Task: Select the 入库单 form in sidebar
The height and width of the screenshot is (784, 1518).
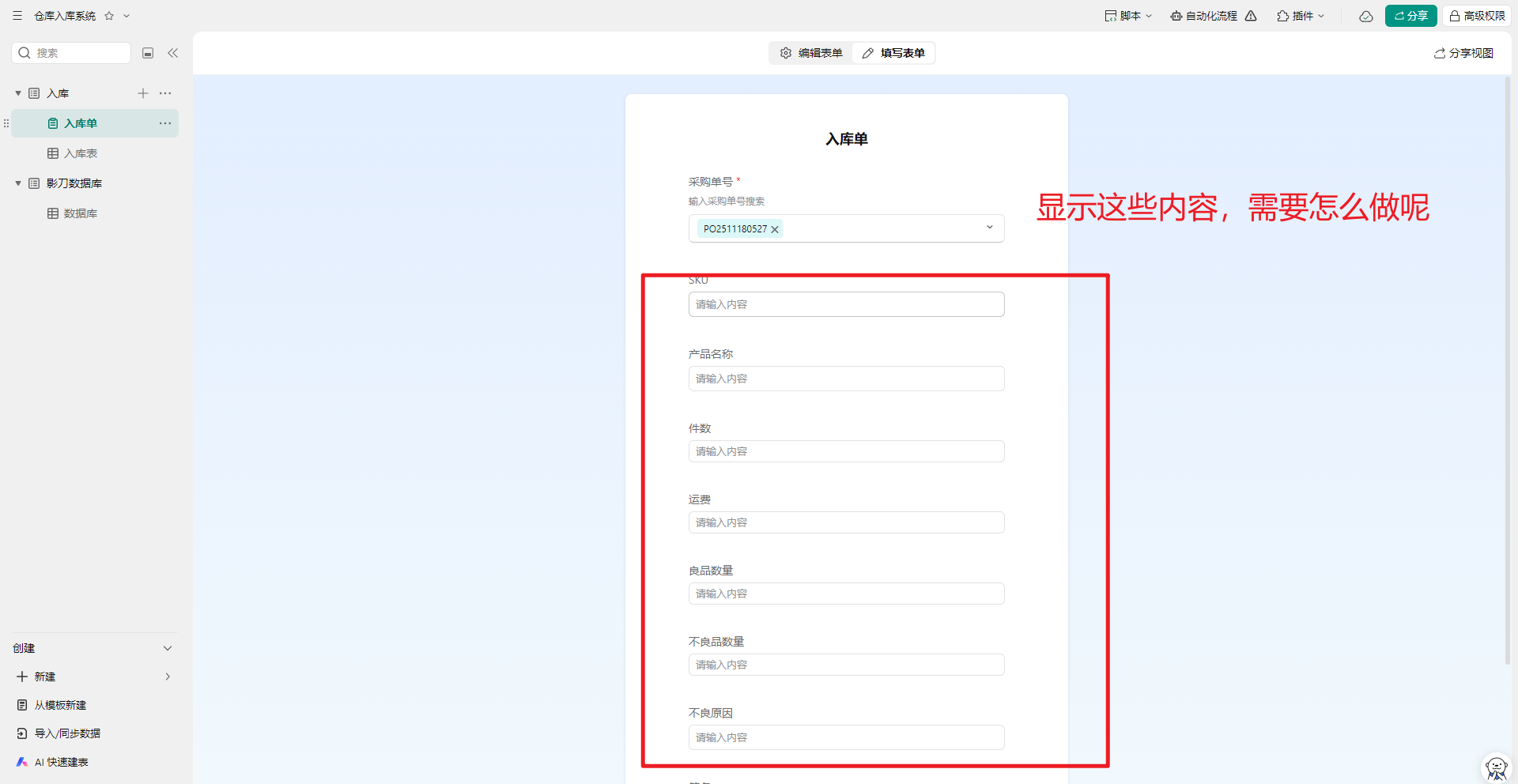Action: pos(95,123)
